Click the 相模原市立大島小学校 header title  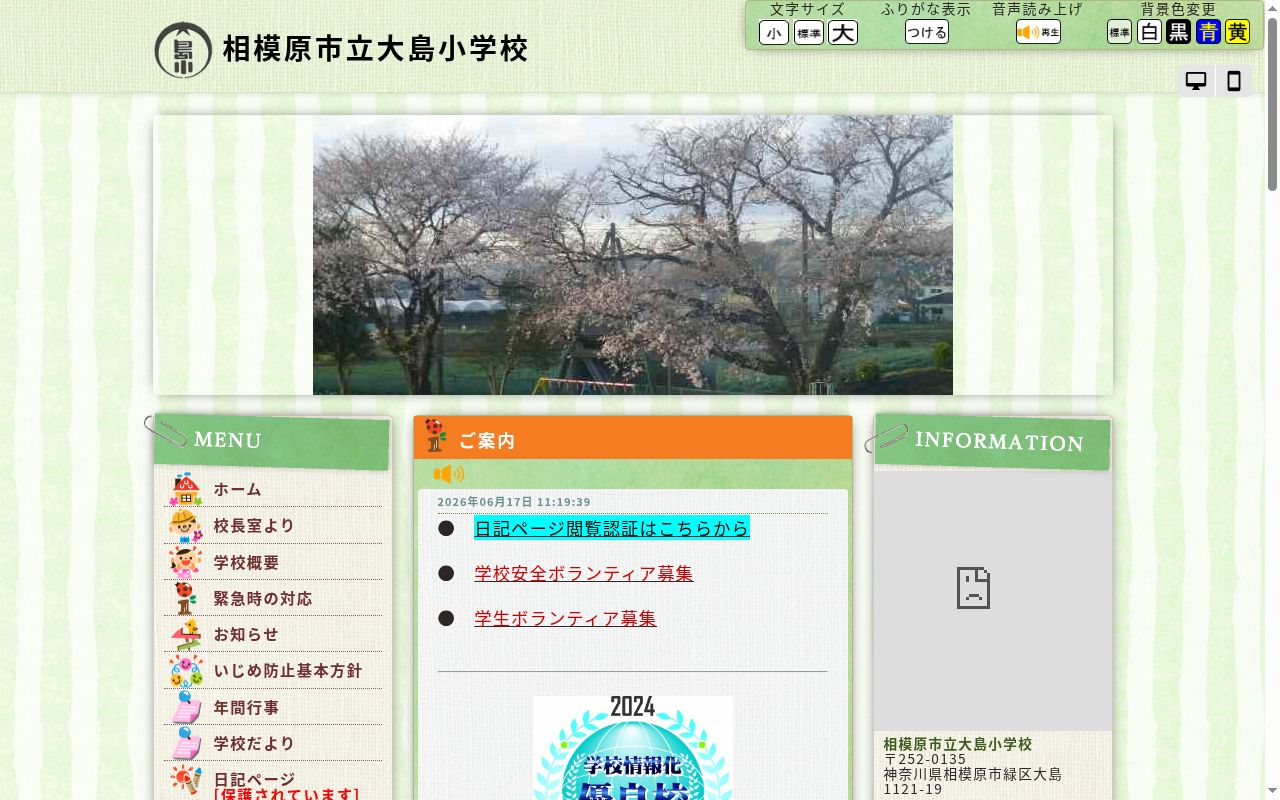375,49
